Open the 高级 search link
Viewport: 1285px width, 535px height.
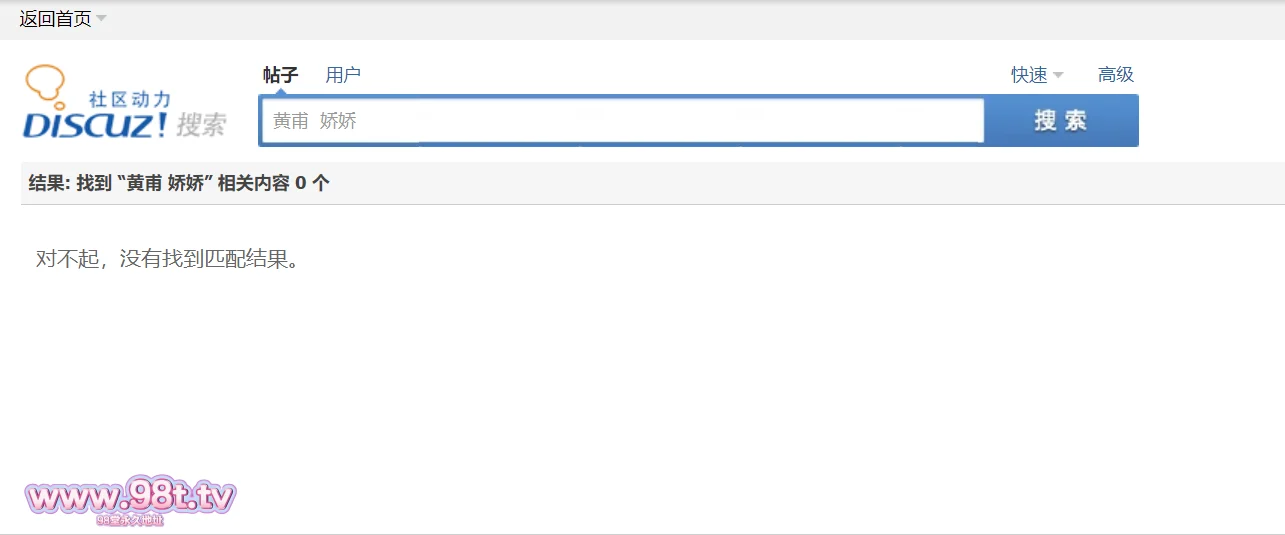[x=1116, y=75]
